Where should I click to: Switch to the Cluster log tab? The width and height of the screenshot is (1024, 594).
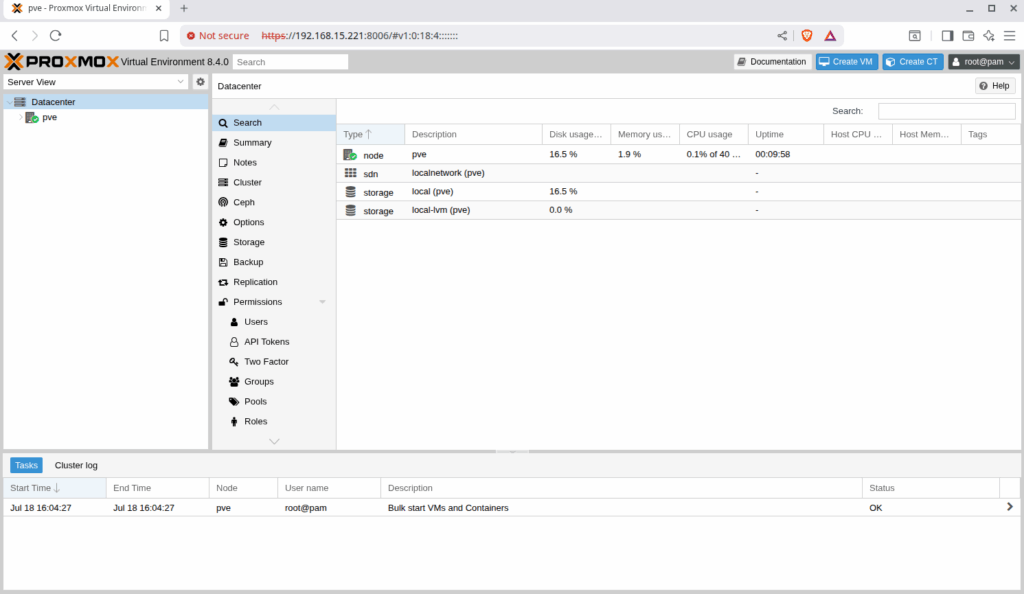[76, 465]
